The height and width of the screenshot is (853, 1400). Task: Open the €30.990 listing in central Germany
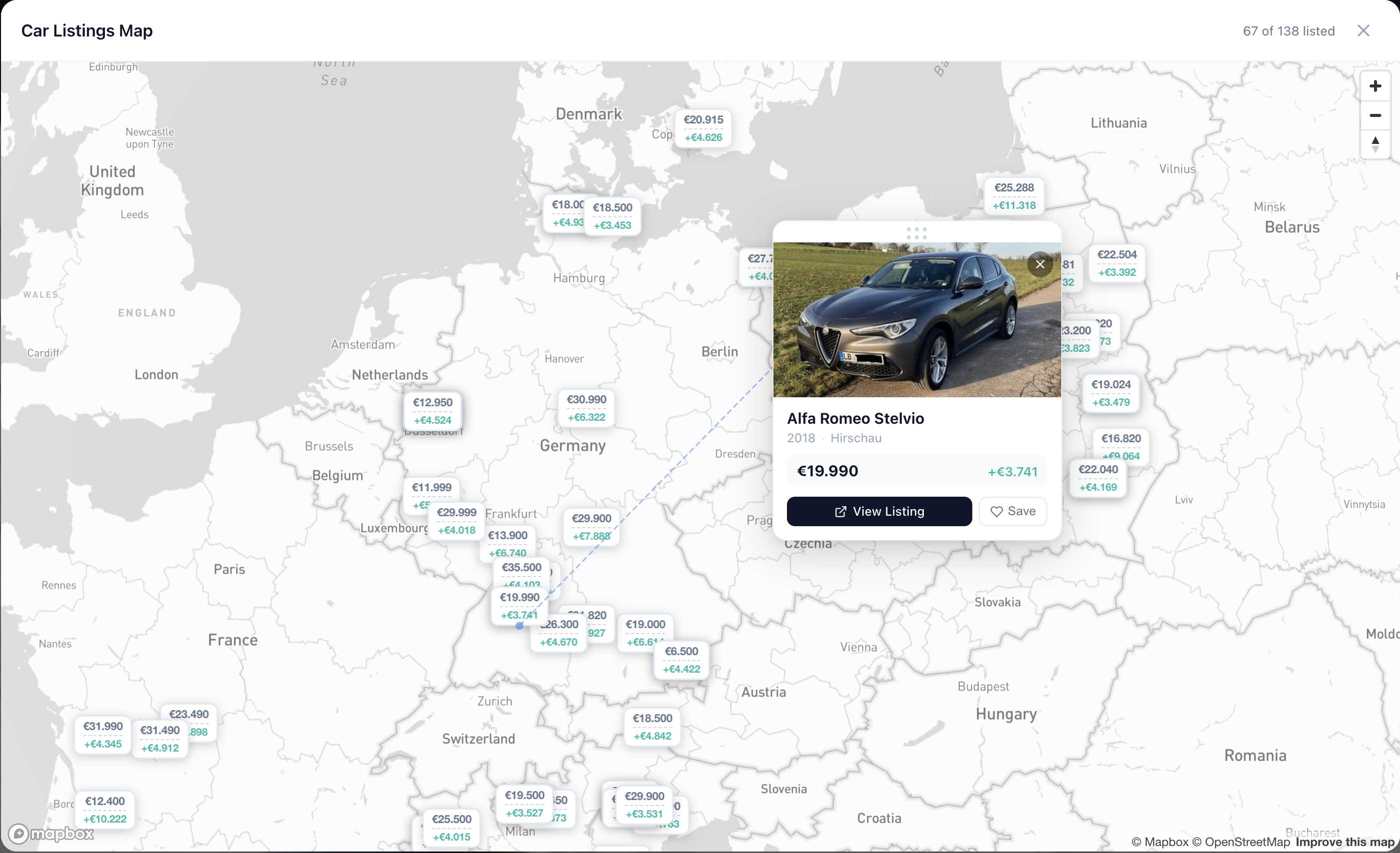(587, 407)
